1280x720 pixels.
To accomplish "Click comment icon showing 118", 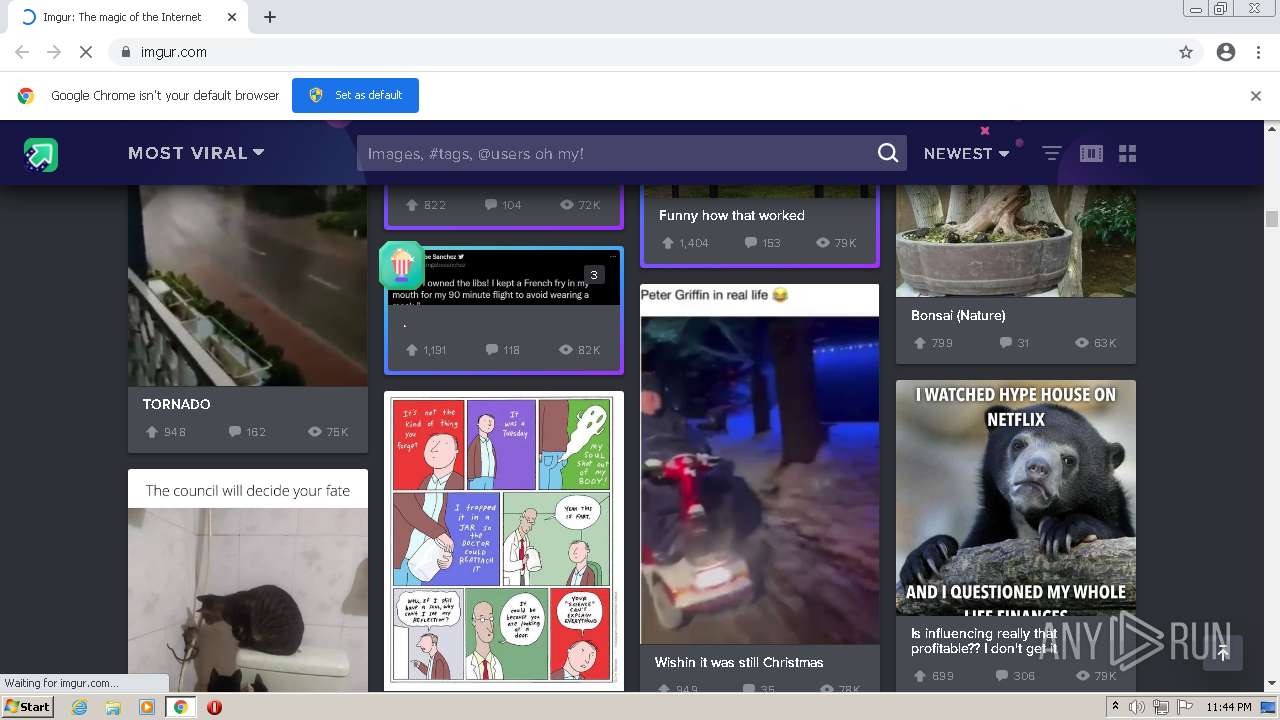I will [x=491, y=350].
